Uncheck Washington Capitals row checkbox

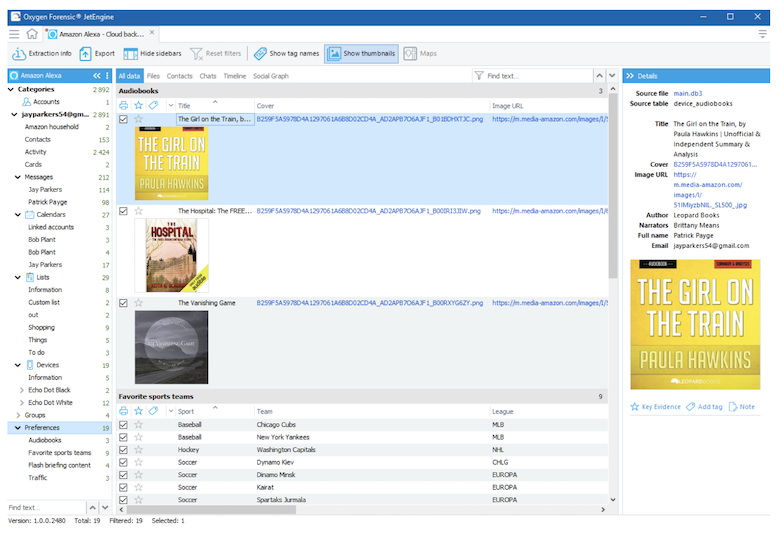click(x=123, y=449)
